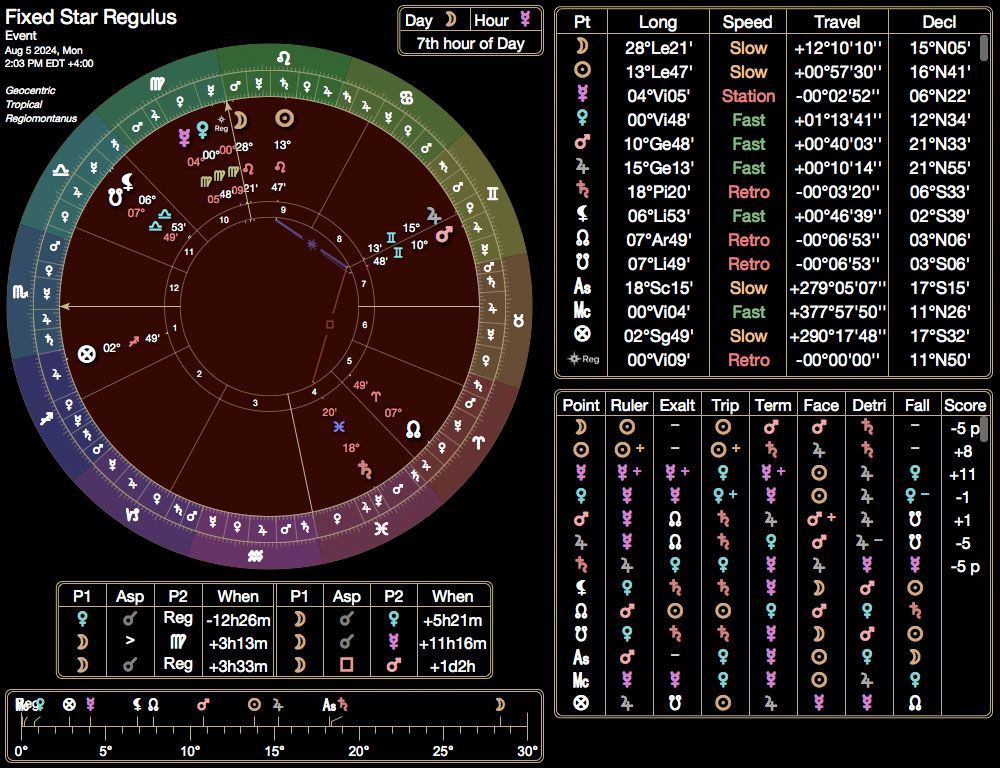Click the 2:03 PM EDT +4:00 time text
The height and width of the screenshot is (768, 1000).
pyautogui.click(x=49, y=63)
